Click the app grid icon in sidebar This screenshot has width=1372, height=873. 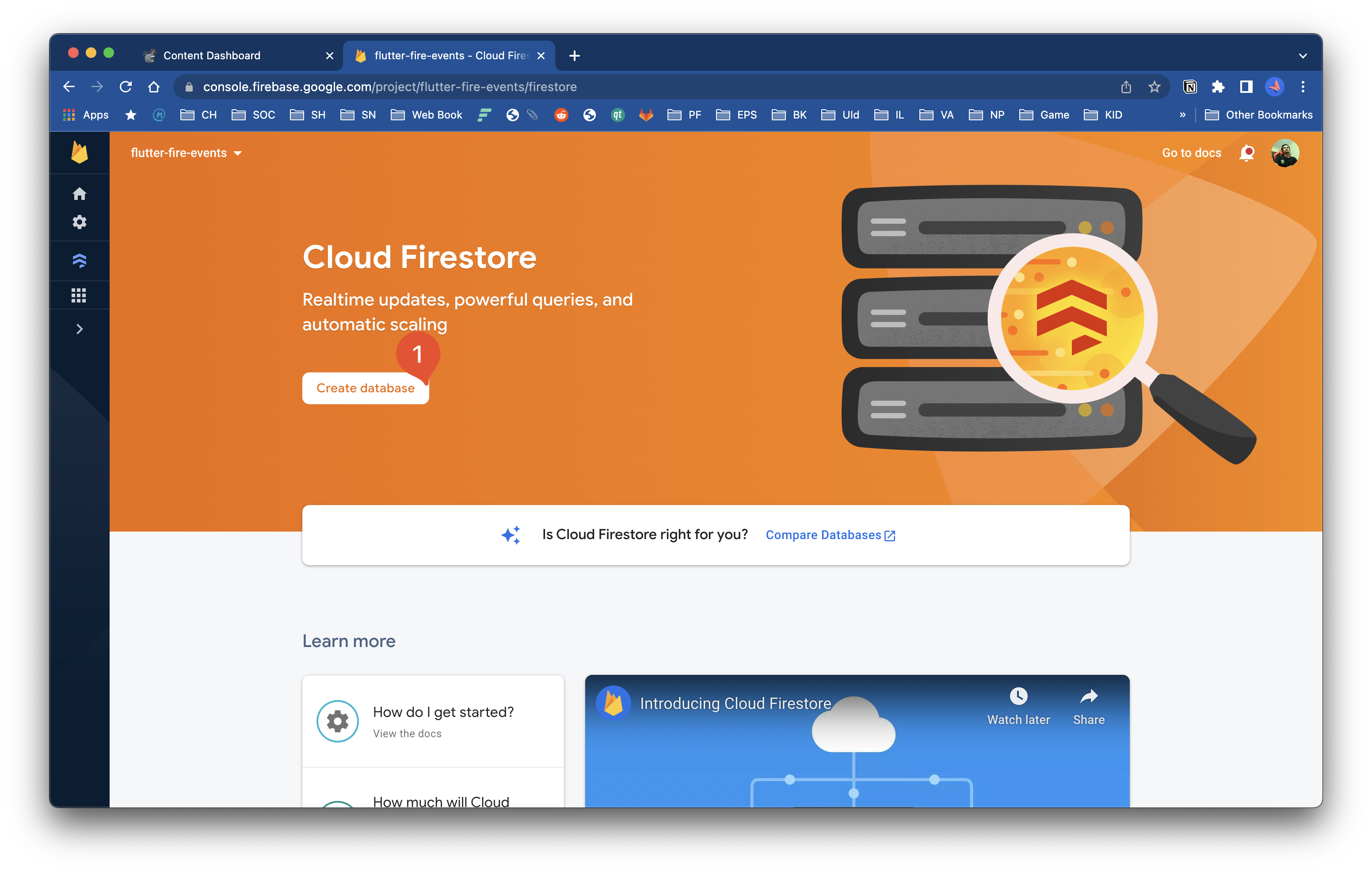point(80,294)
